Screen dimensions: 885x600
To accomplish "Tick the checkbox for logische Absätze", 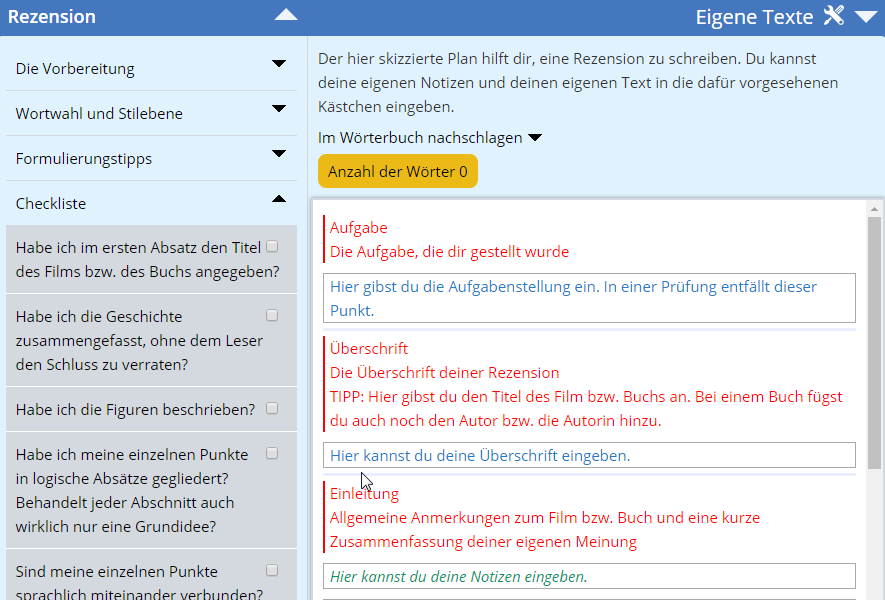I will 272,453.
